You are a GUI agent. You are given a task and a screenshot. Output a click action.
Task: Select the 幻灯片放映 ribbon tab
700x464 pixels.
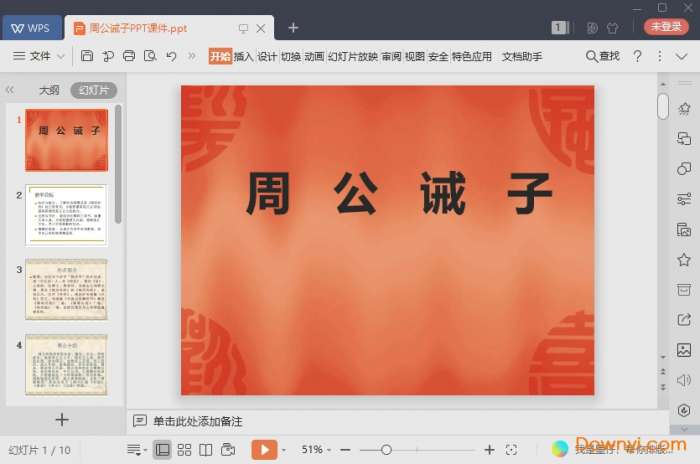point(353,56)
